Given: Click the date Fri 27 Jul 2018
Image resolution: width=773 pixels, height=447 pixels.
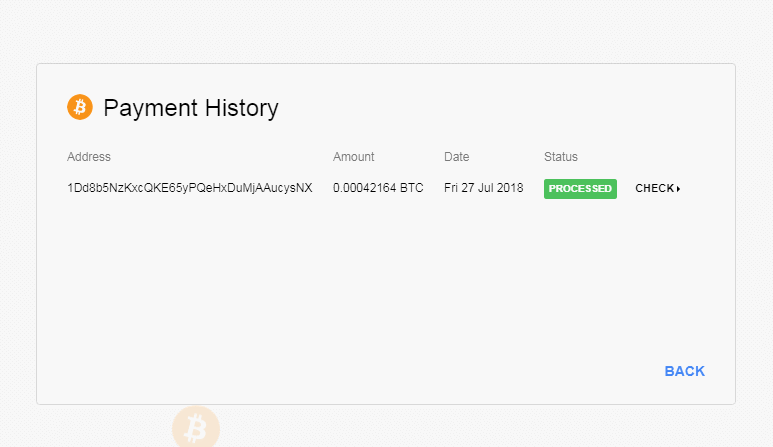Looking at the screenshot, I should (x=485, y=189).
